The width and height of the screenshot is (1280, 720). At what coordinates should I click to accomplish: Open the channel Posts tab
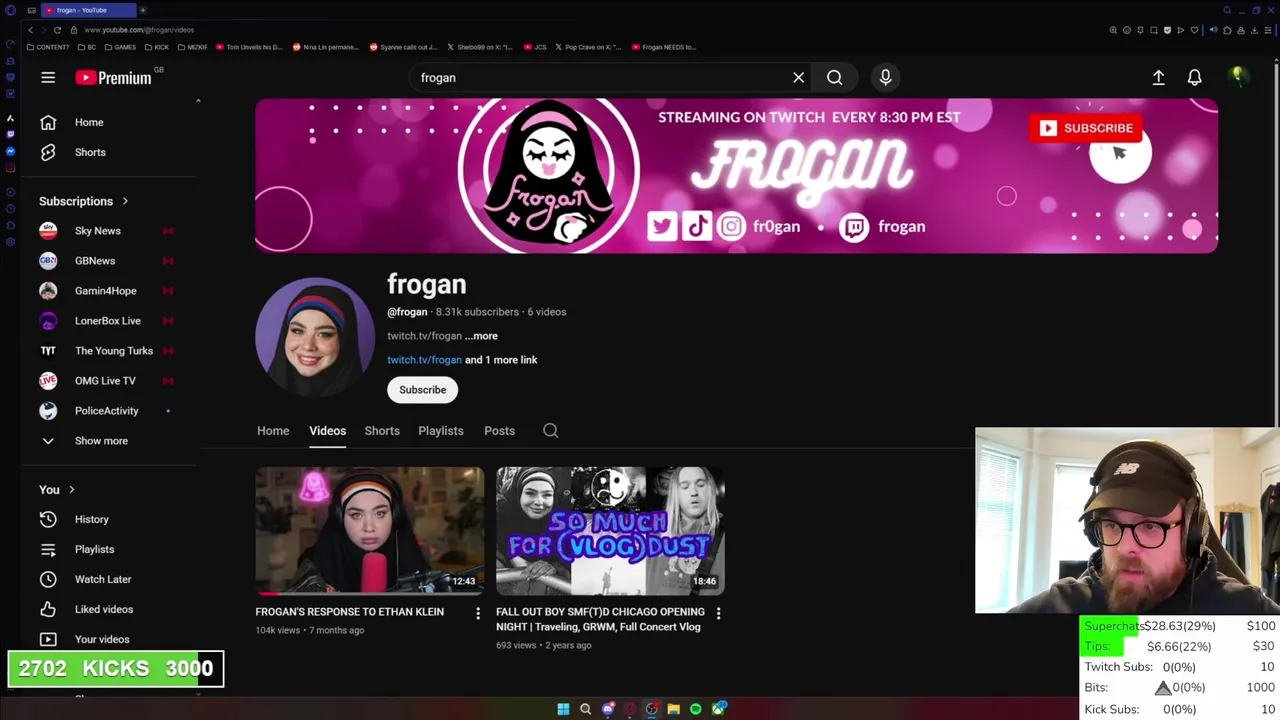pyautogui.click(x=499, y=430)
